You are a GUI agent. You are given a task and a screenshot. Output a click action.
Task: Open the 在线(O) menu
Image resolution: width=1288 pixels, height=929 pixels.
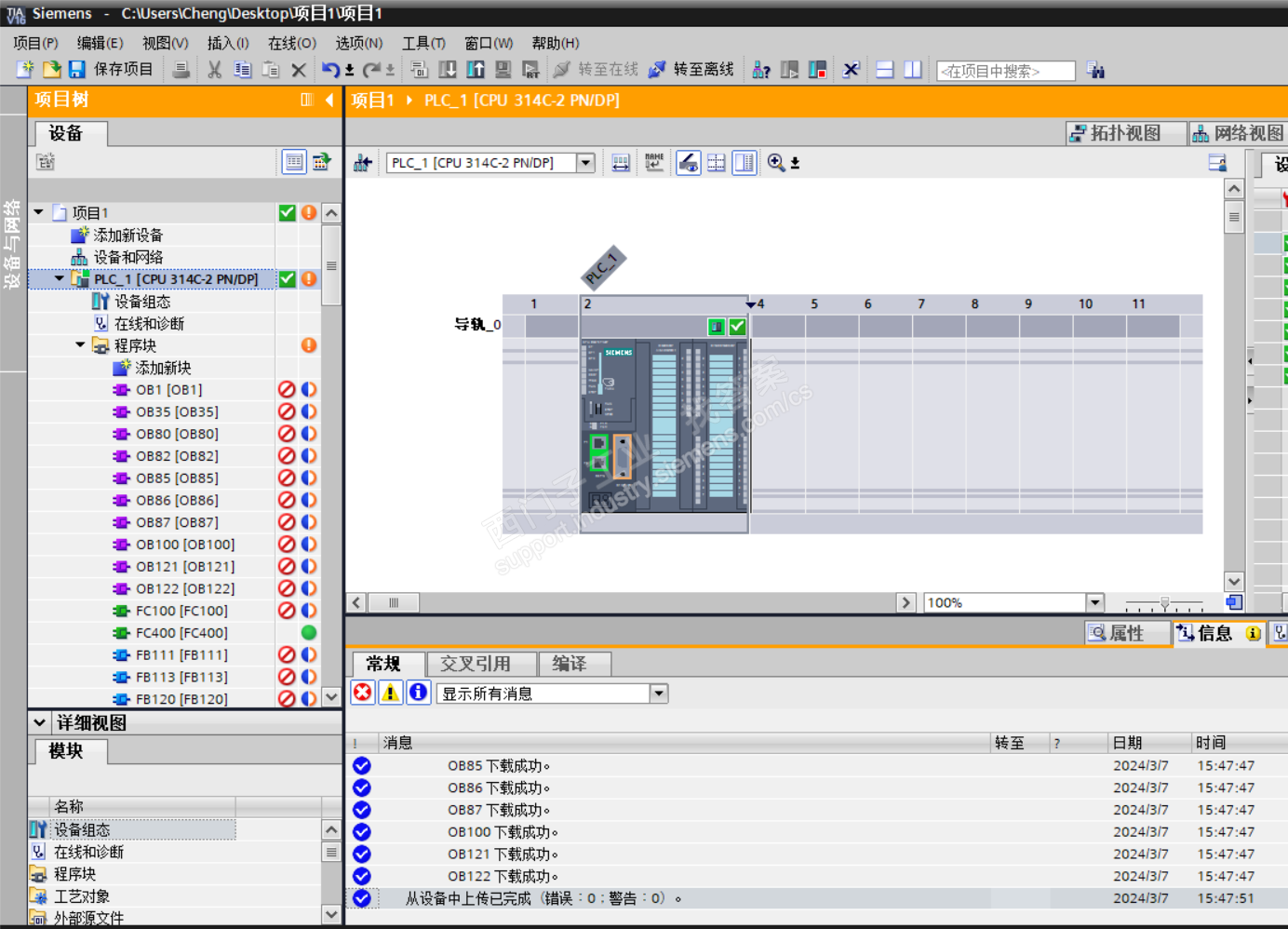point(291,43)
